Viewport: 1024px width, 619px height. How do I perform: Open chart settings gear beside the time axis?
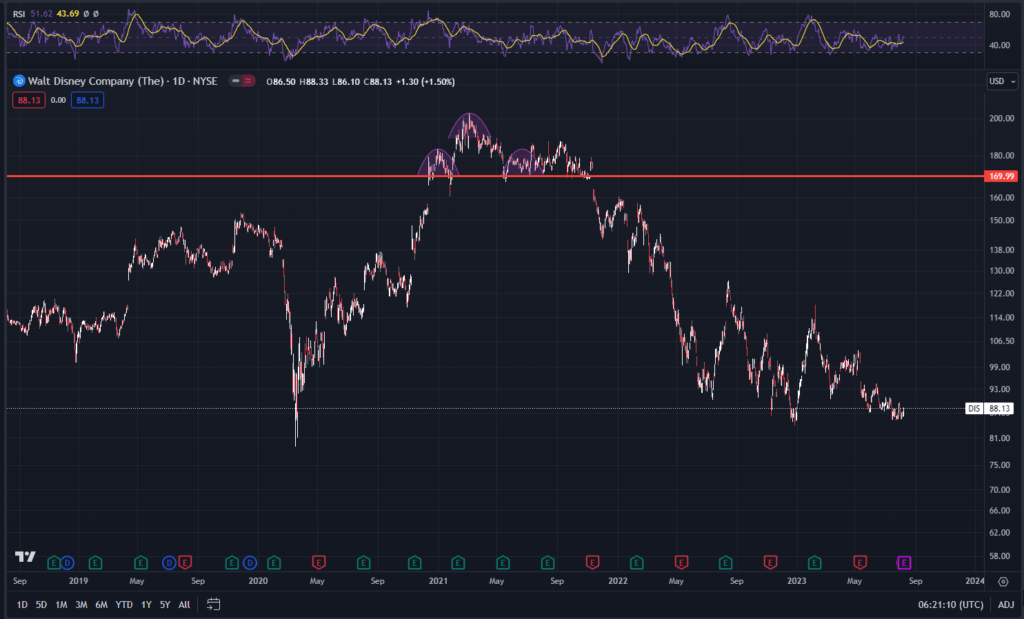(1003, 581)
